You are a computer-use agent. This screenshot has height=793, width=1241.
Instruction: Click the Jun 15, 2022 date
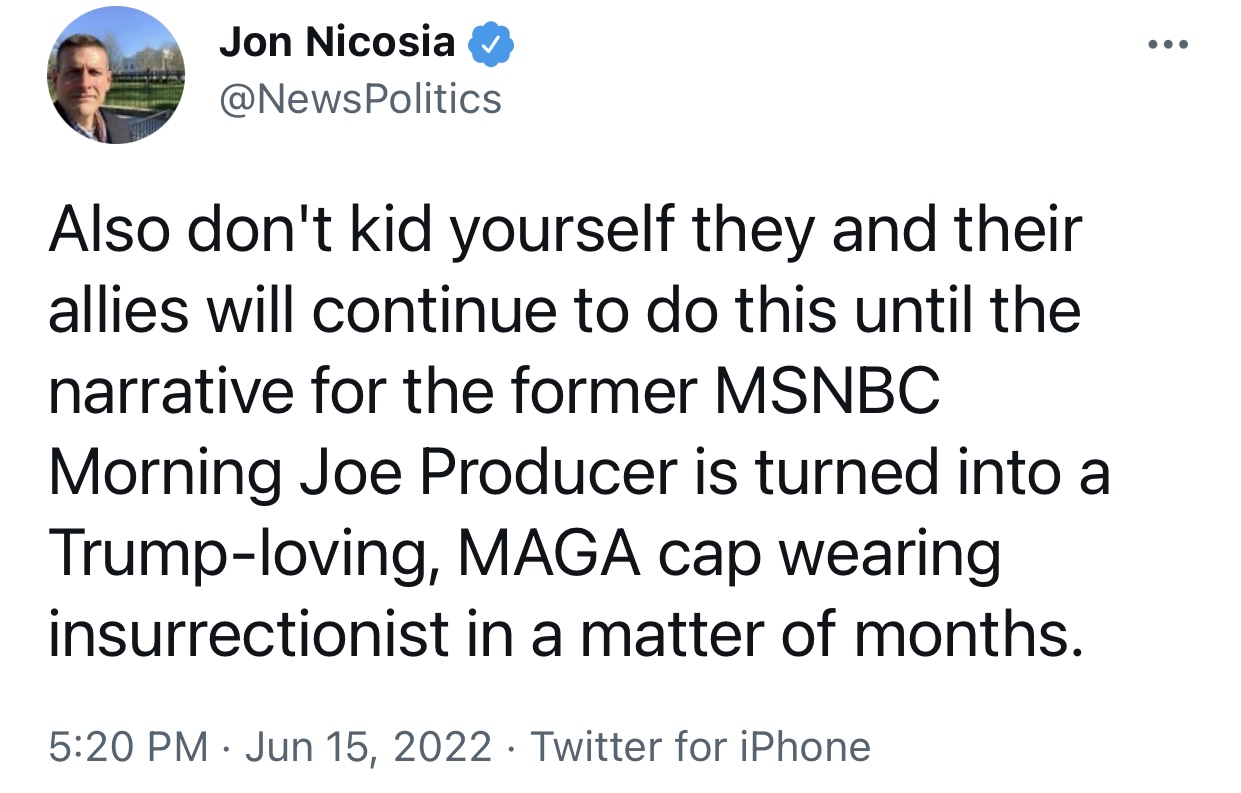tap(367, 747)
